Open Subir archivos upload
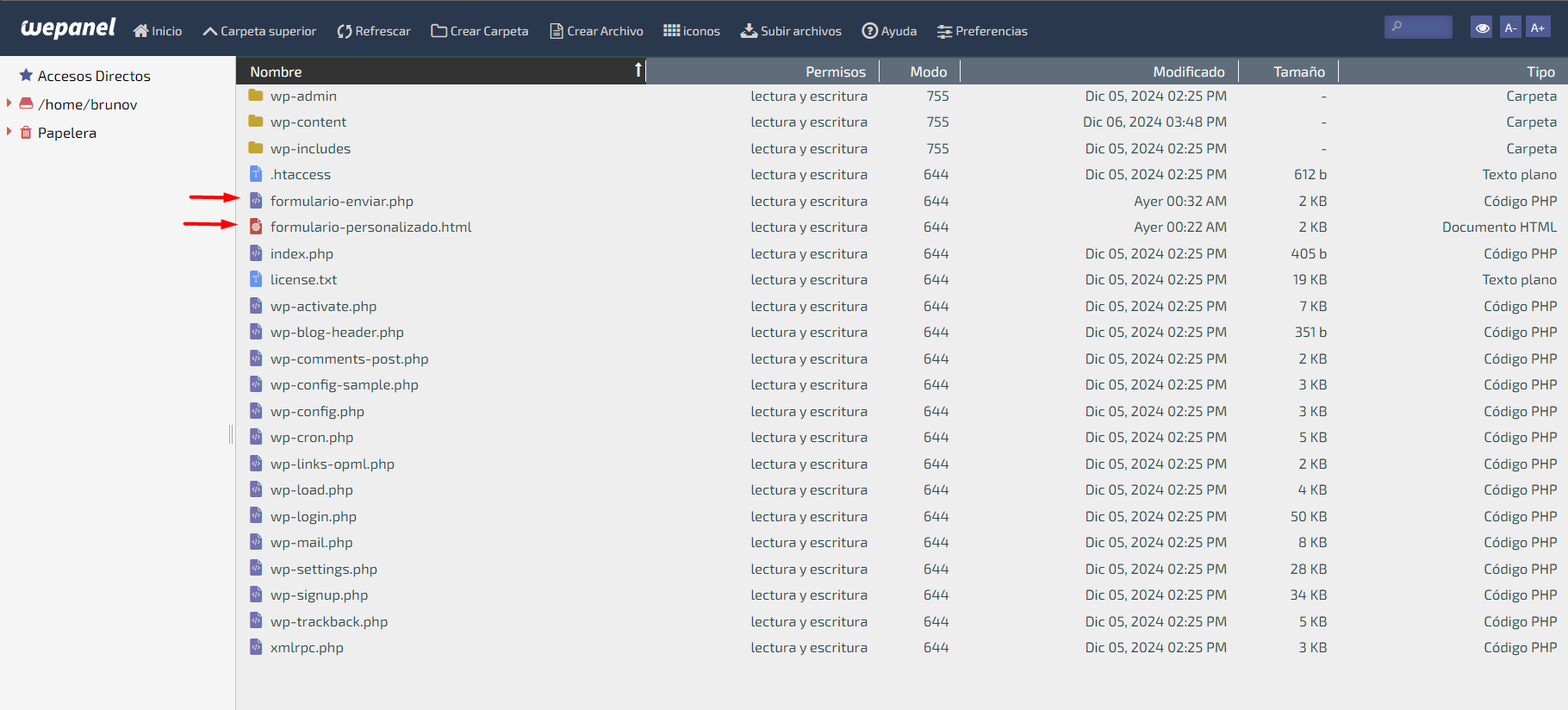Image resolution: width=1568 pixels, height=710 pixels. [791, 31]
